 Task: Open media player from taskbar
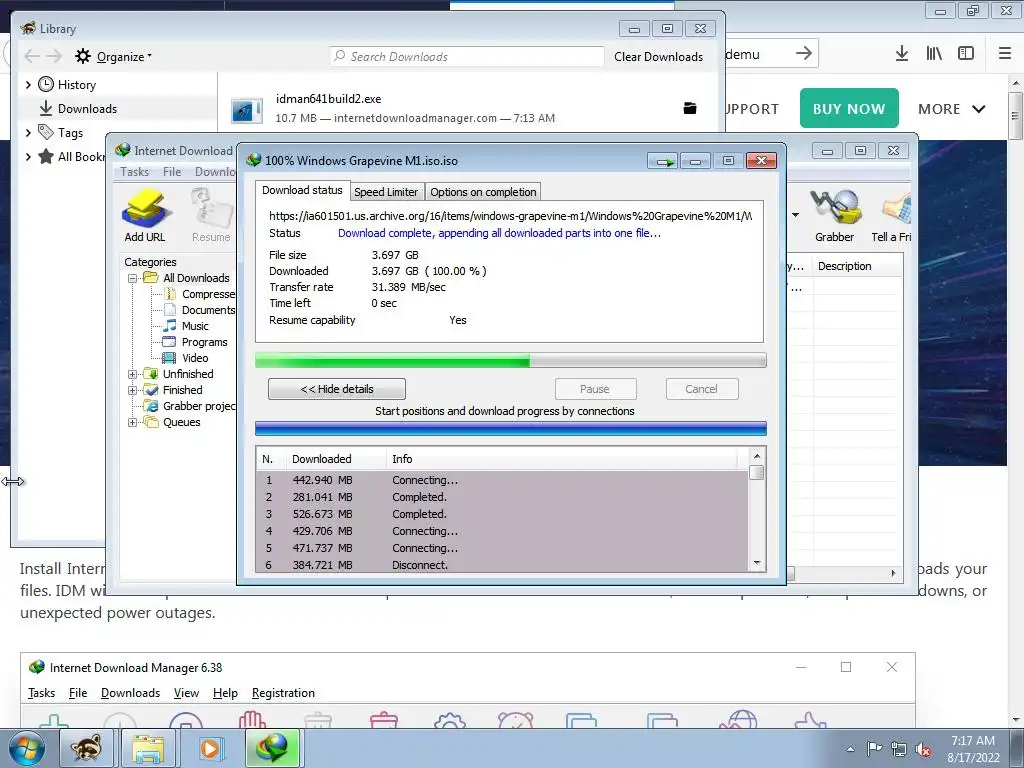click(210, 748)
